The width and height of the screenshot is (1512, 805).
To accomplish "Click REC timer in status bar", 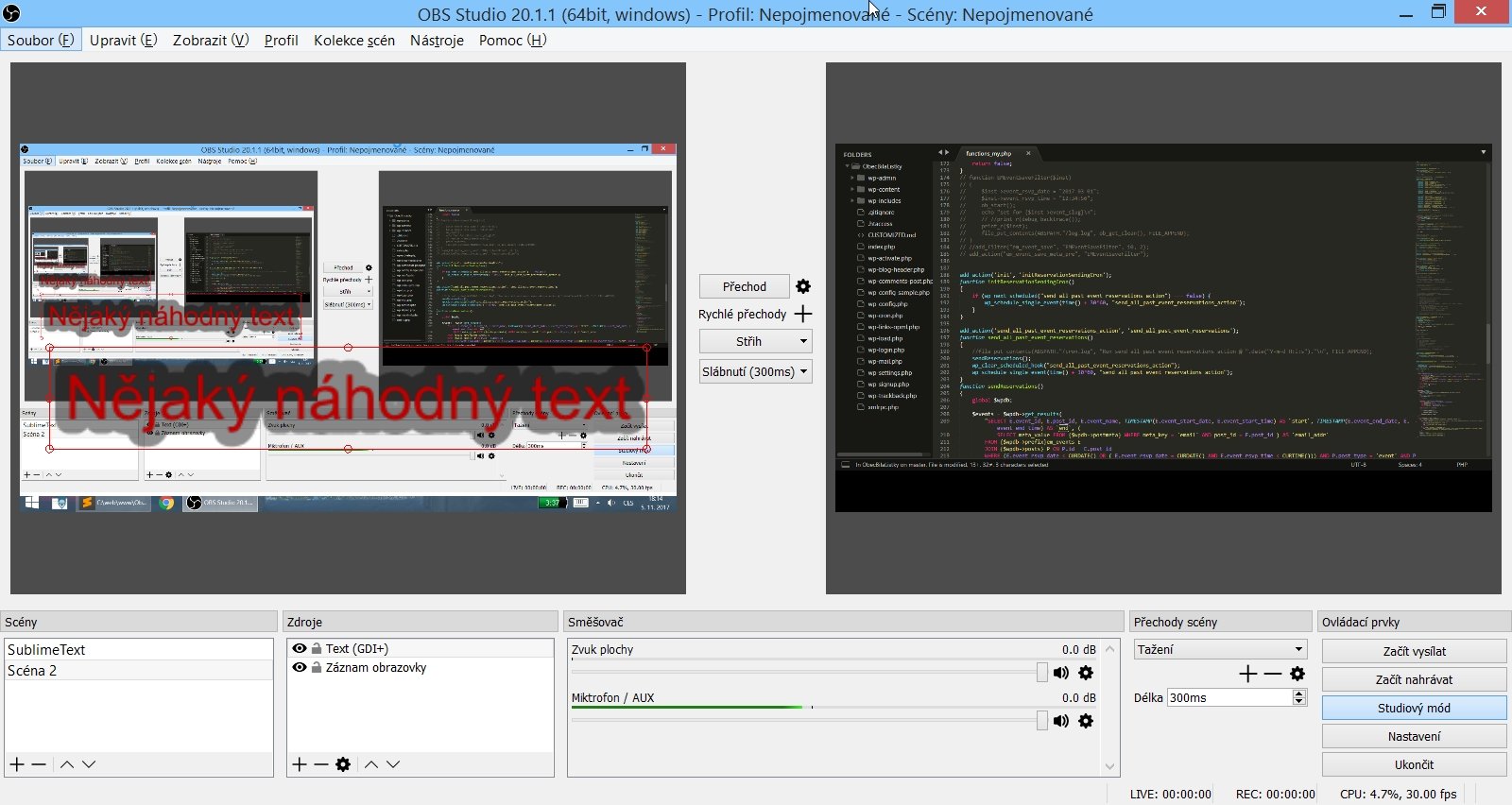I will click(x=1276, y=794).
